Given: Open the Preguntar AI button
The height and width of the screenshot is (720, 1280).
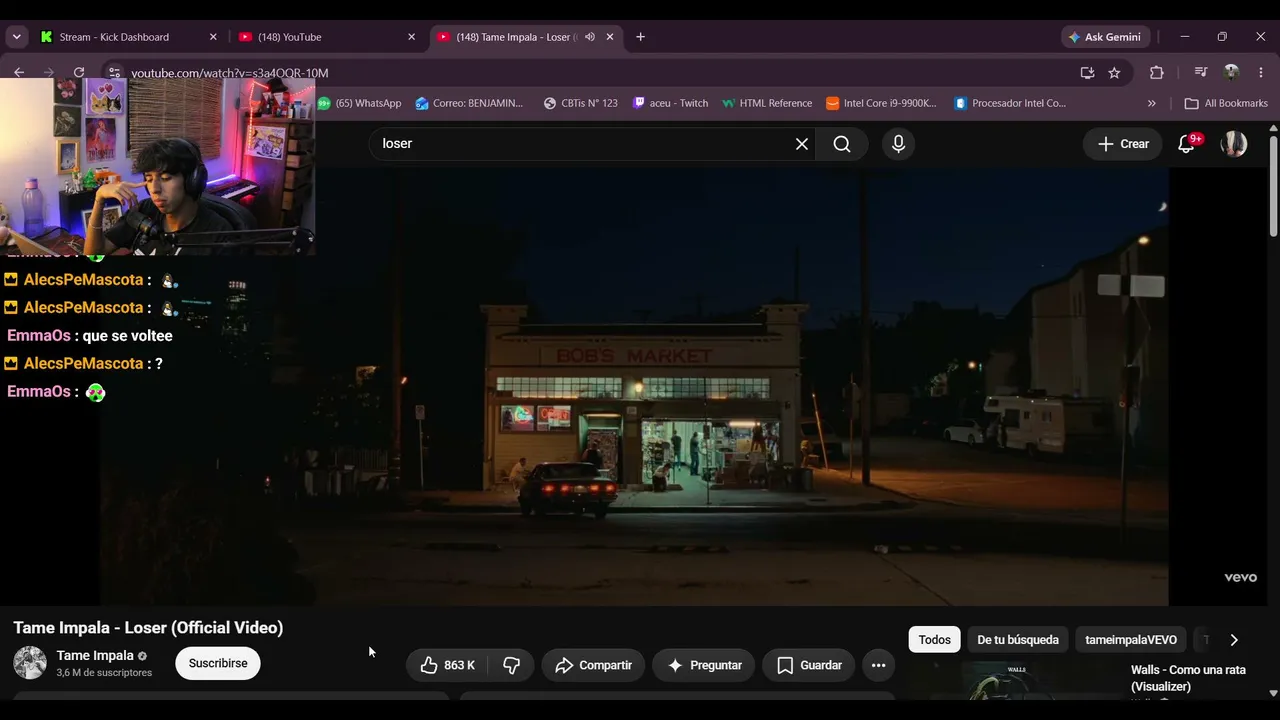Looking at the screenshot, I should click(704, 665).
